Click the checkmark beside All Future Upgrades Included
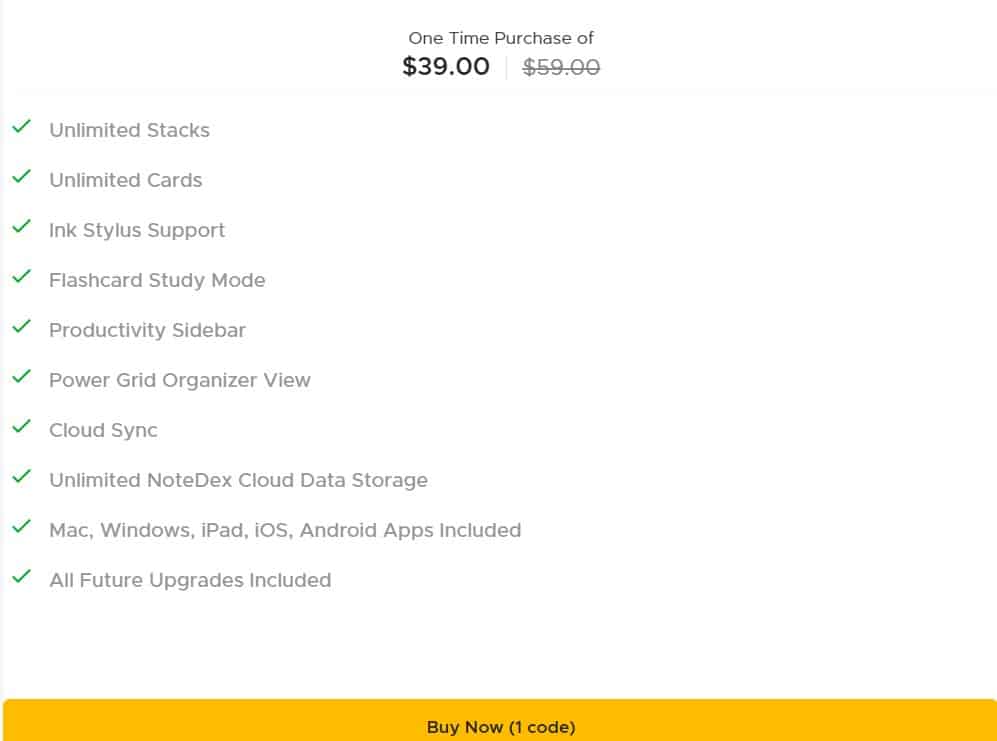The height and width of the screenshot is (741, 997). coord(20,578)
